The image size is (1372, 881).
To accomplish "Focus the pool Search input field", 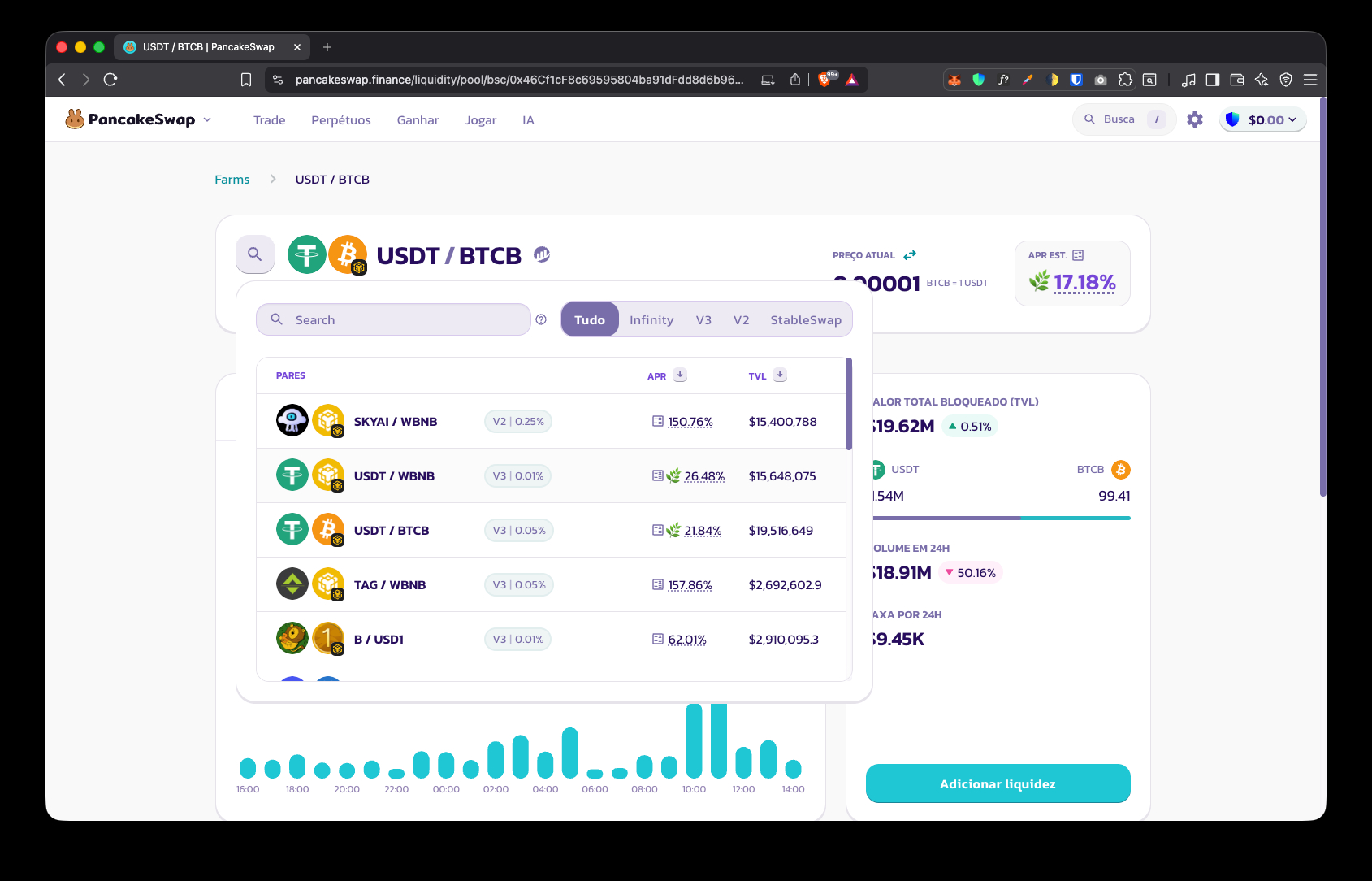I will (x=393, y=319).
